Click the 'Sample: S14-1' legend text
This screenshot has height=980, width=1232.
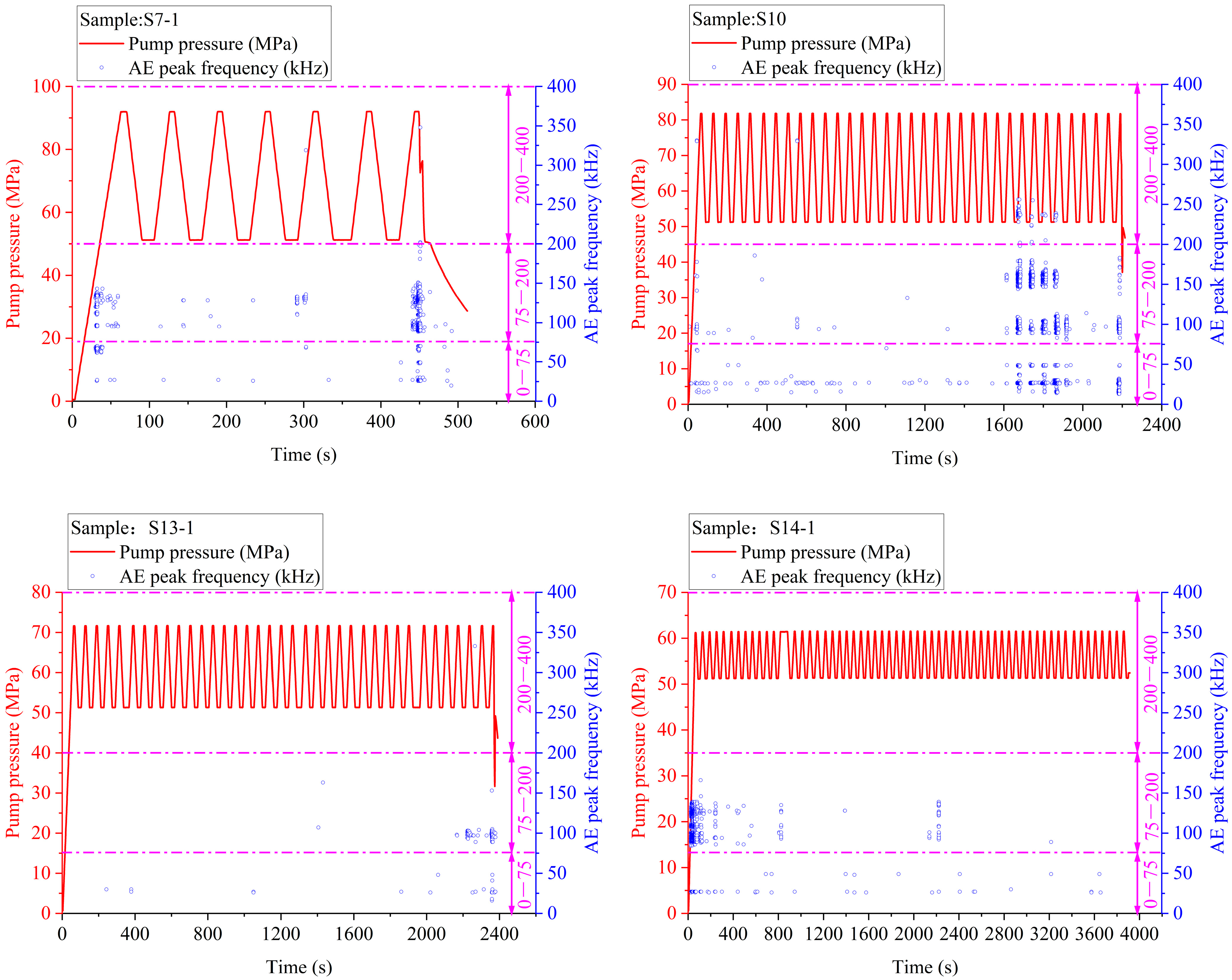(753, 528)
